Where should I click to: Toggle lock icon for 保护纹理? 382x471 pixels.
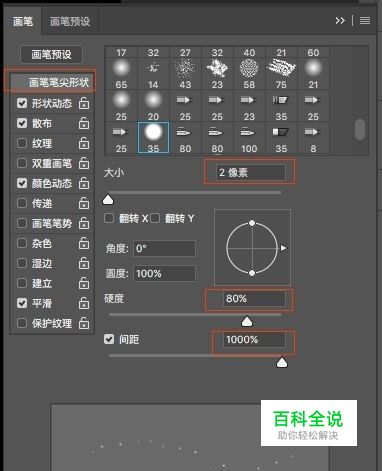tap(84, 323)
